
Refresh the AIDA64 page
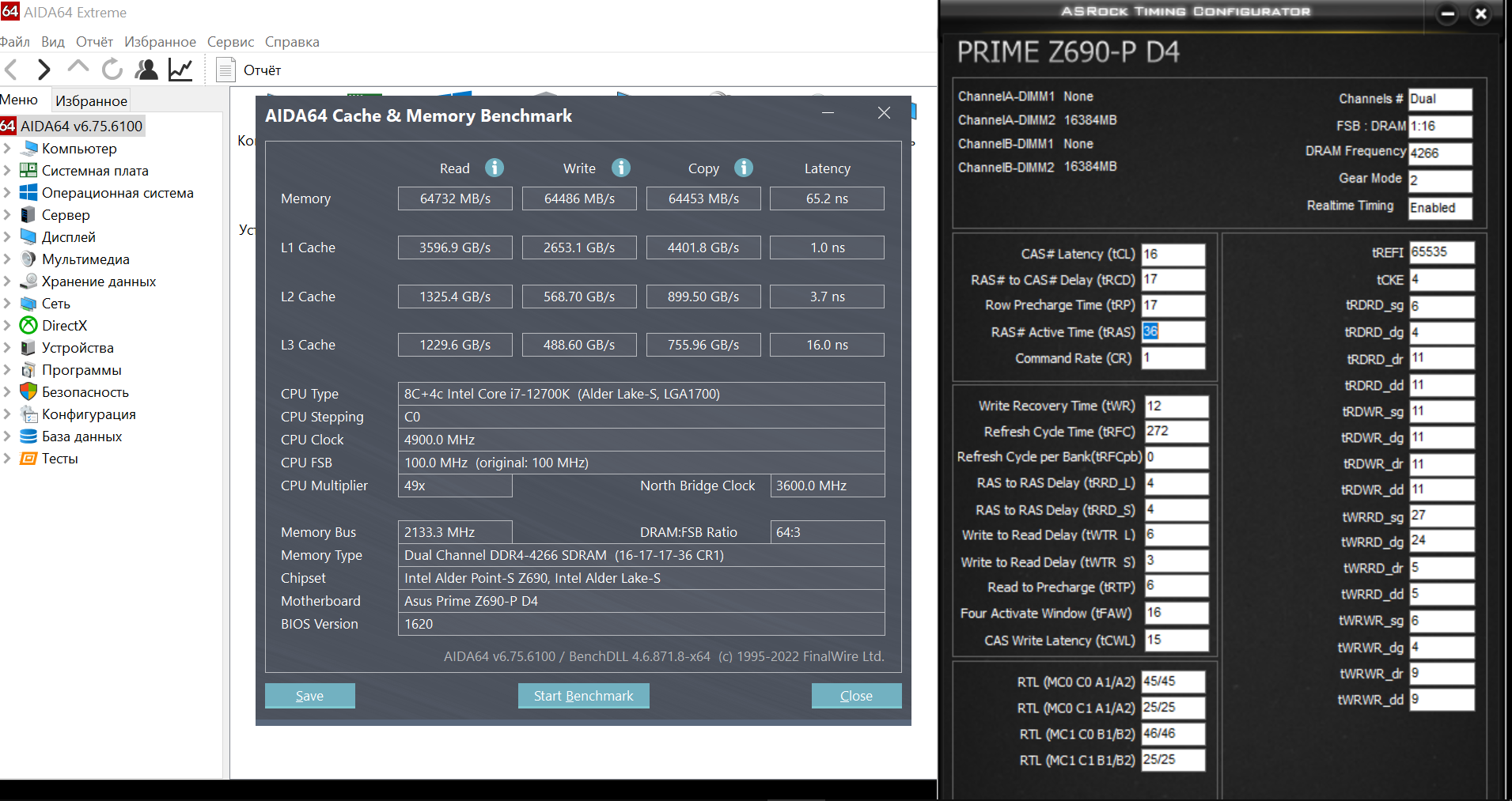[112, 70]
